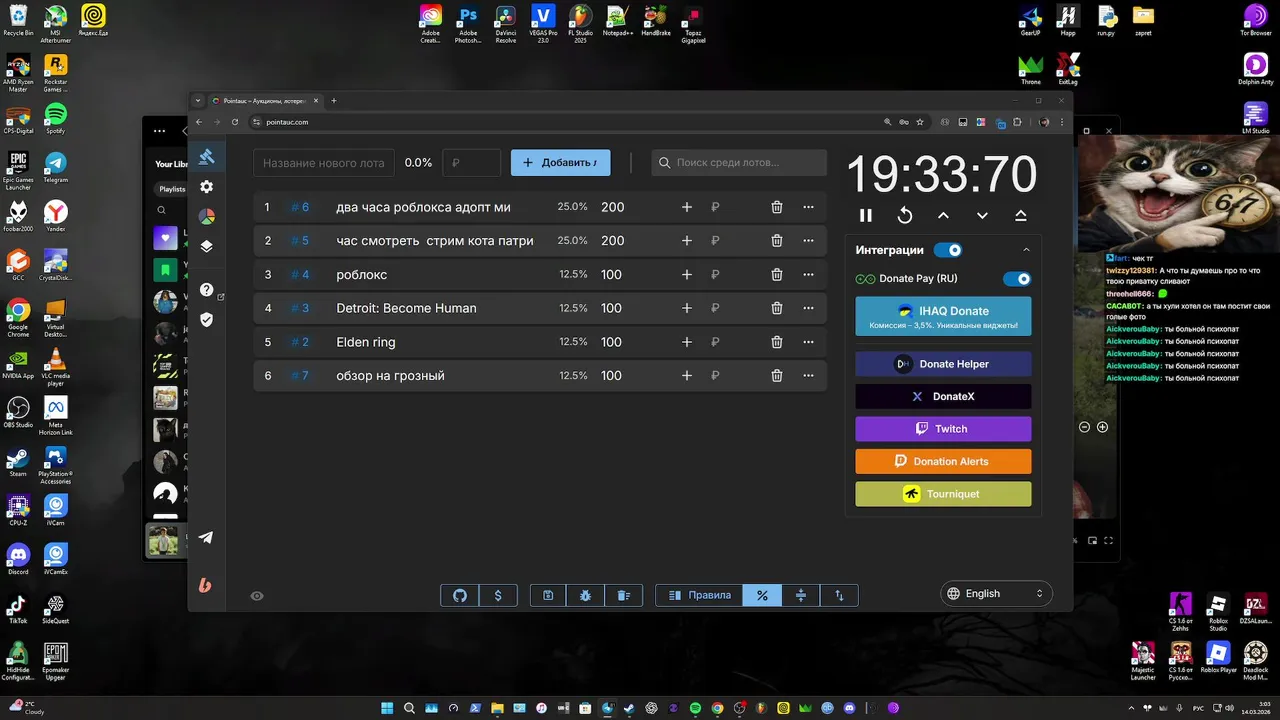This screenshot has height=720, width=1280.
Task: Click the pointauc.com address bar
Action: (565, 122)
